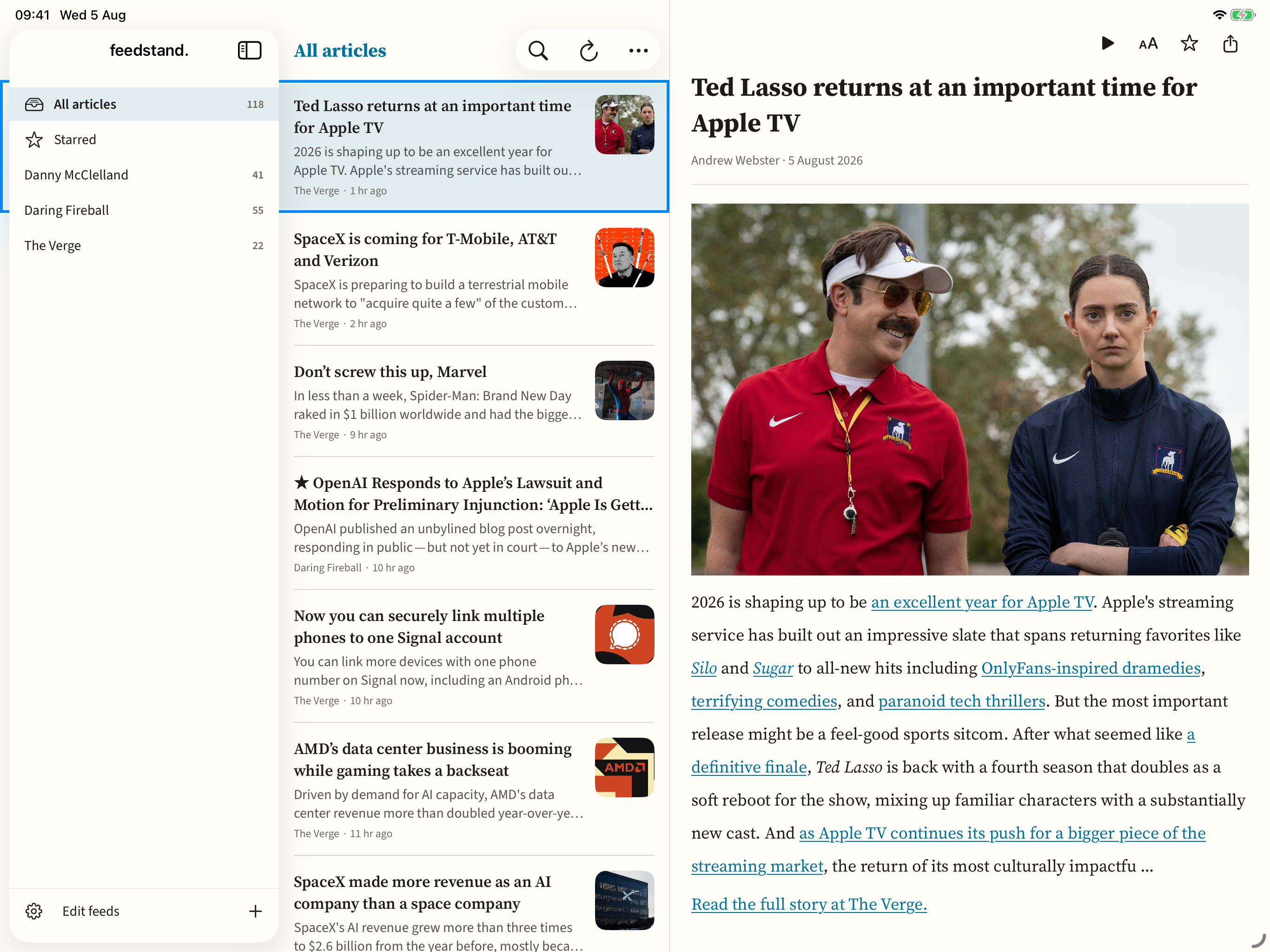The image size is (1270, 952).
Task: Open SpaceX AI revenue article
Action: tap(474, 904)
